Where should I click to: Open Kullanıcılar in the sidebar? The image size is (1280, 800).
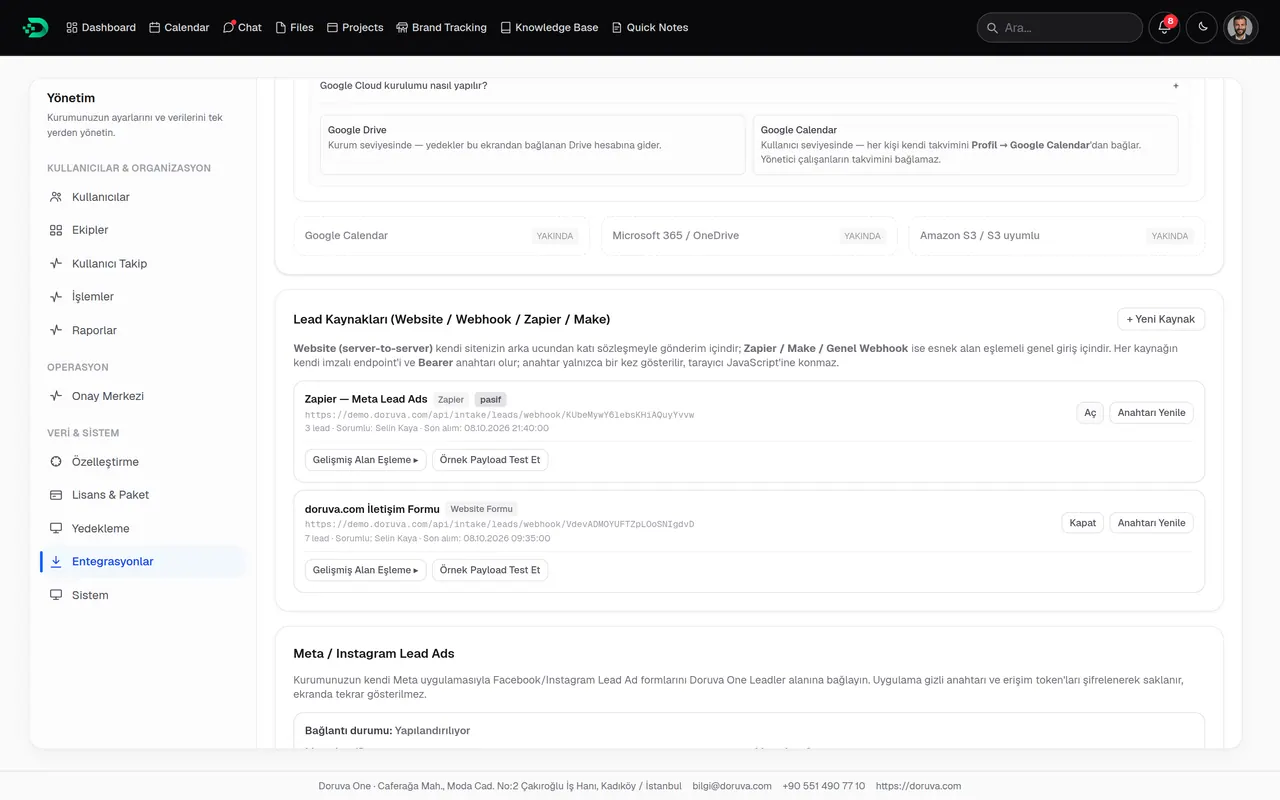tap(143, 197)
